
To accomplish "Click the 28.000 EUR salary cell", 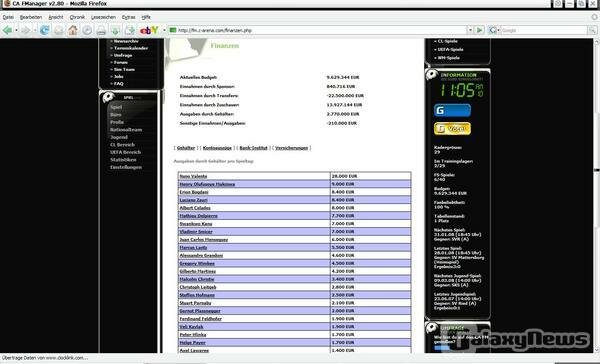I will [370, 176].
